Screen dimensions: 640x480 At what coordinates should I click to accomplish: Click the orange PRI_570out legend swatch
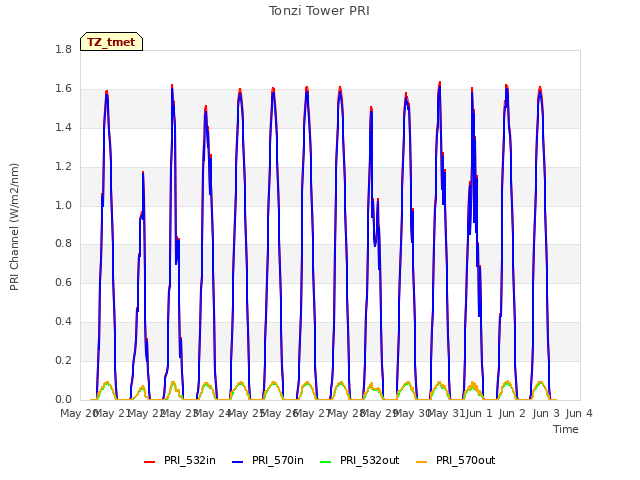click(422, 462)
